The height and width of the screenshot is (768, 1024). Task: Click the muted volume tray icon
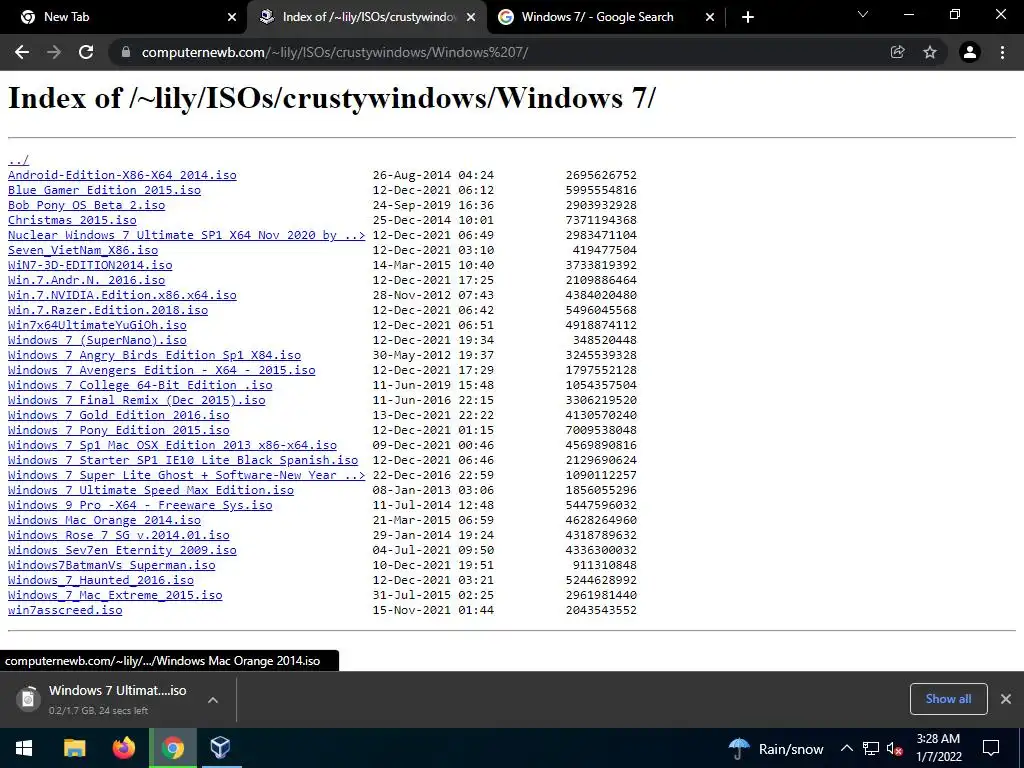tap(894, 748)
